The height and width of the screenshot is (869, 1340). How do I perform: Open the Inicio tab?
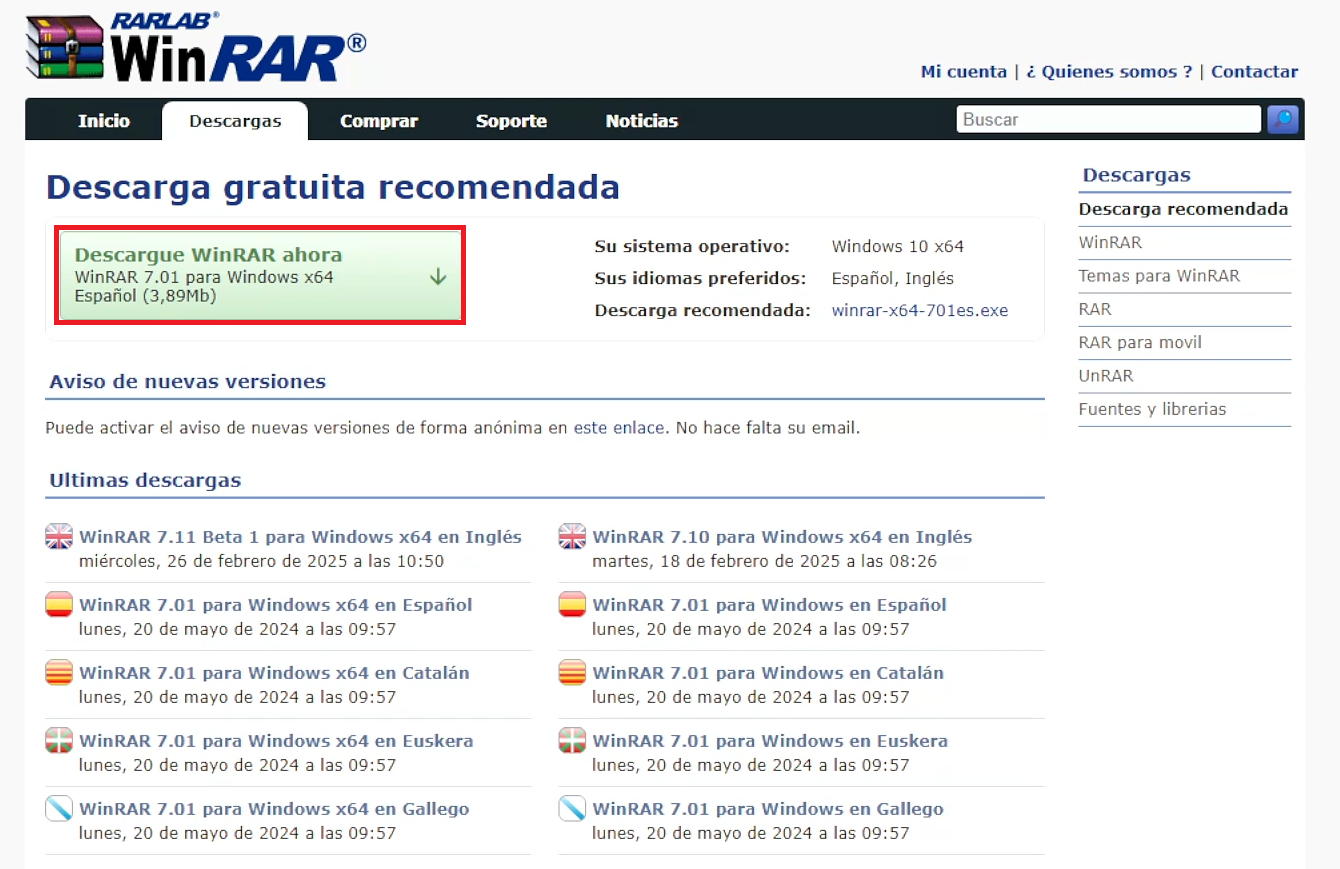pyautogui.click(x=104, y=120)
